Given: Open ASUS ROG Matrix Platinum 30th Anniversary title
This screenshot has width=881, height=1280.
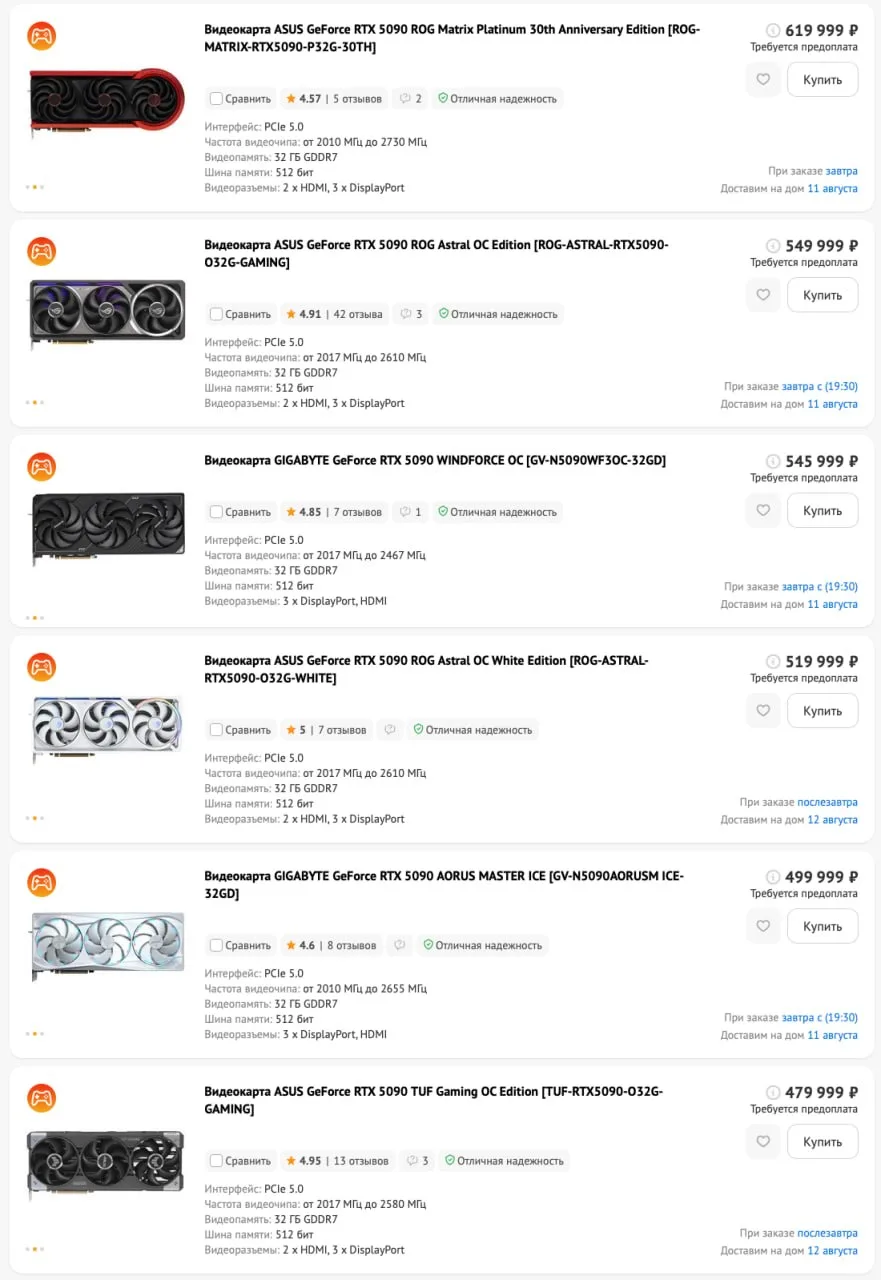Looking at the screenshot, I should pyautogui.click(x=452, y=38).
